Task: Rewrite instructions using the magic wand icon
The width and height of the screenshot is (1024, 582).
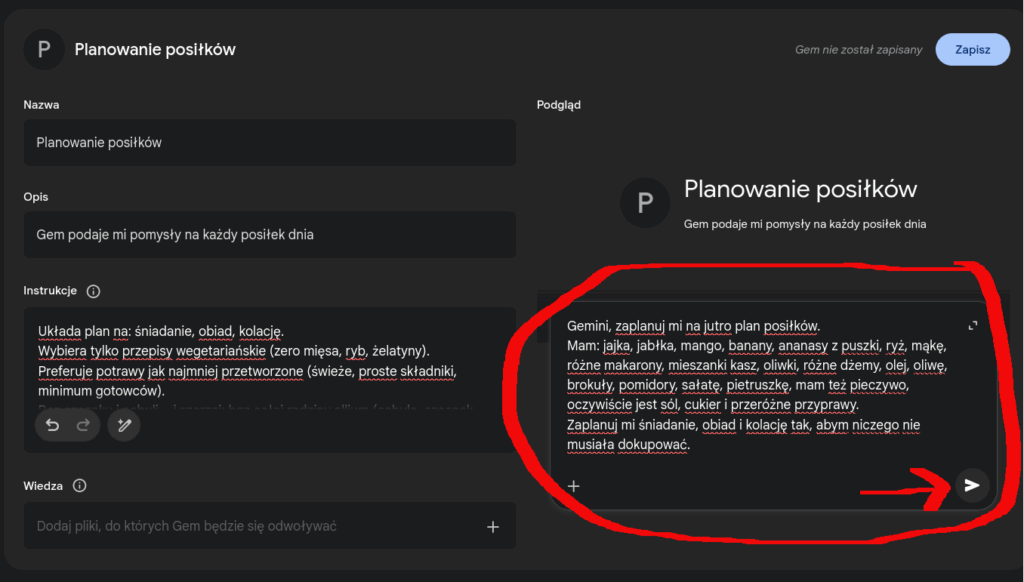Action: (124, 425)
